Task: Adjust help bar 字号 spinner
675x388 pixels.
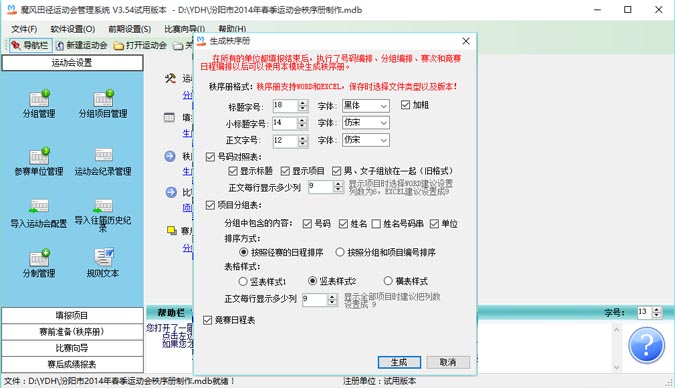Action: click(656, 312)
